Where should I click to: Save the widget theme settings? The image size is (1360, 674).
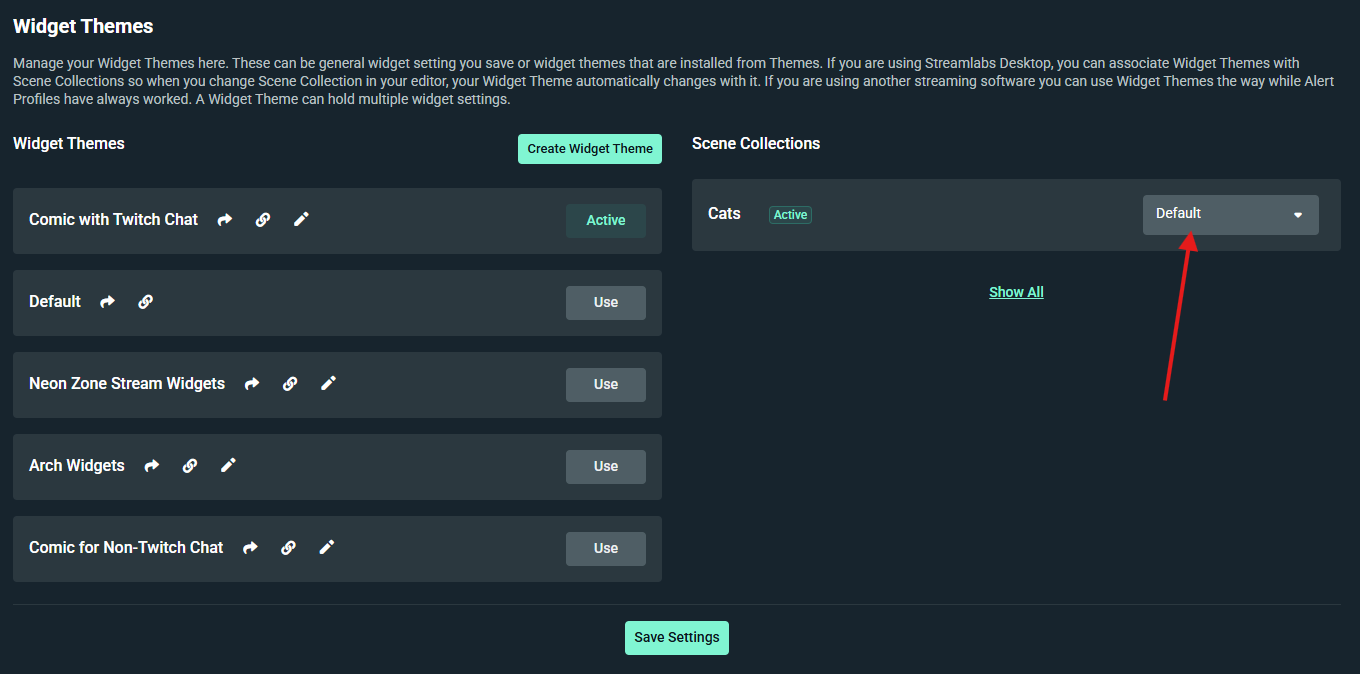click(676, 637)
